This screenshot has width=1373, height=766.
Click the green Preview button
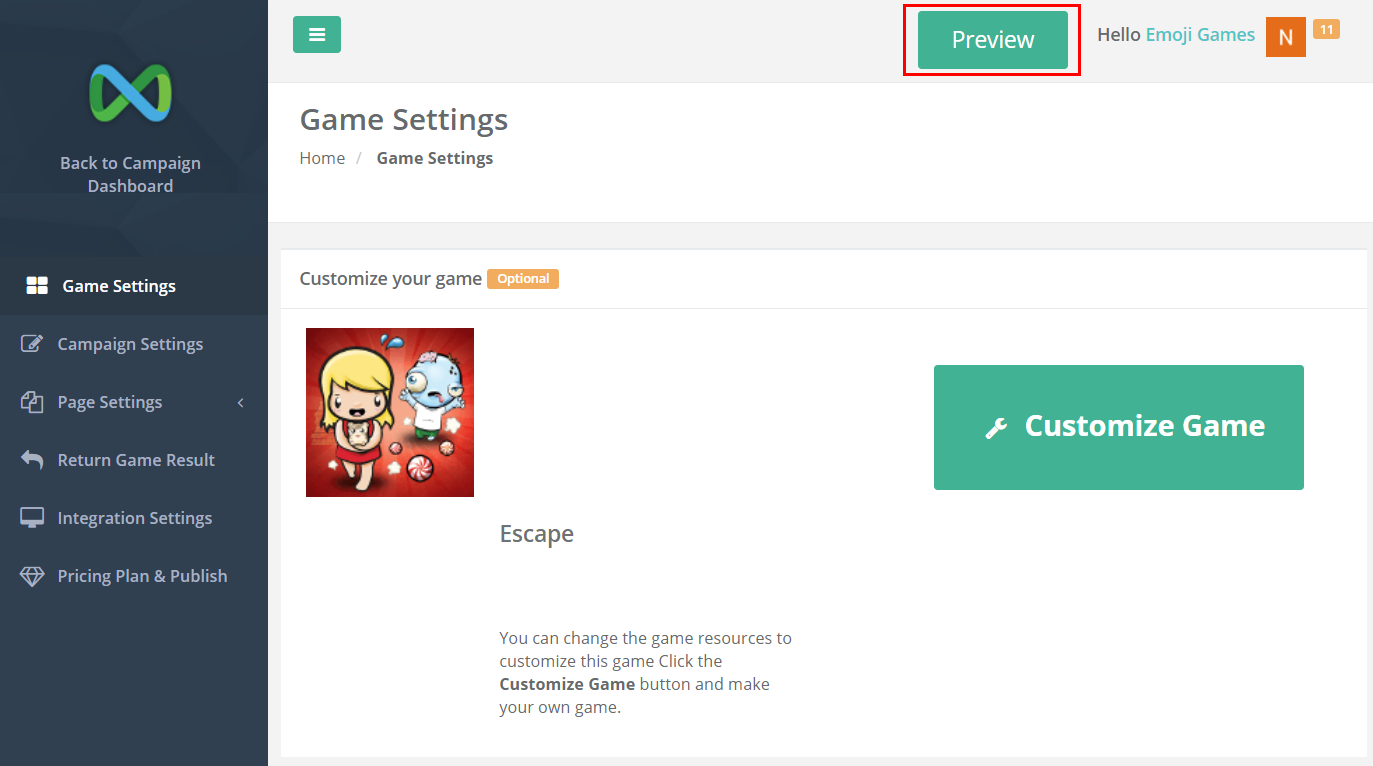tap(993, 40)
